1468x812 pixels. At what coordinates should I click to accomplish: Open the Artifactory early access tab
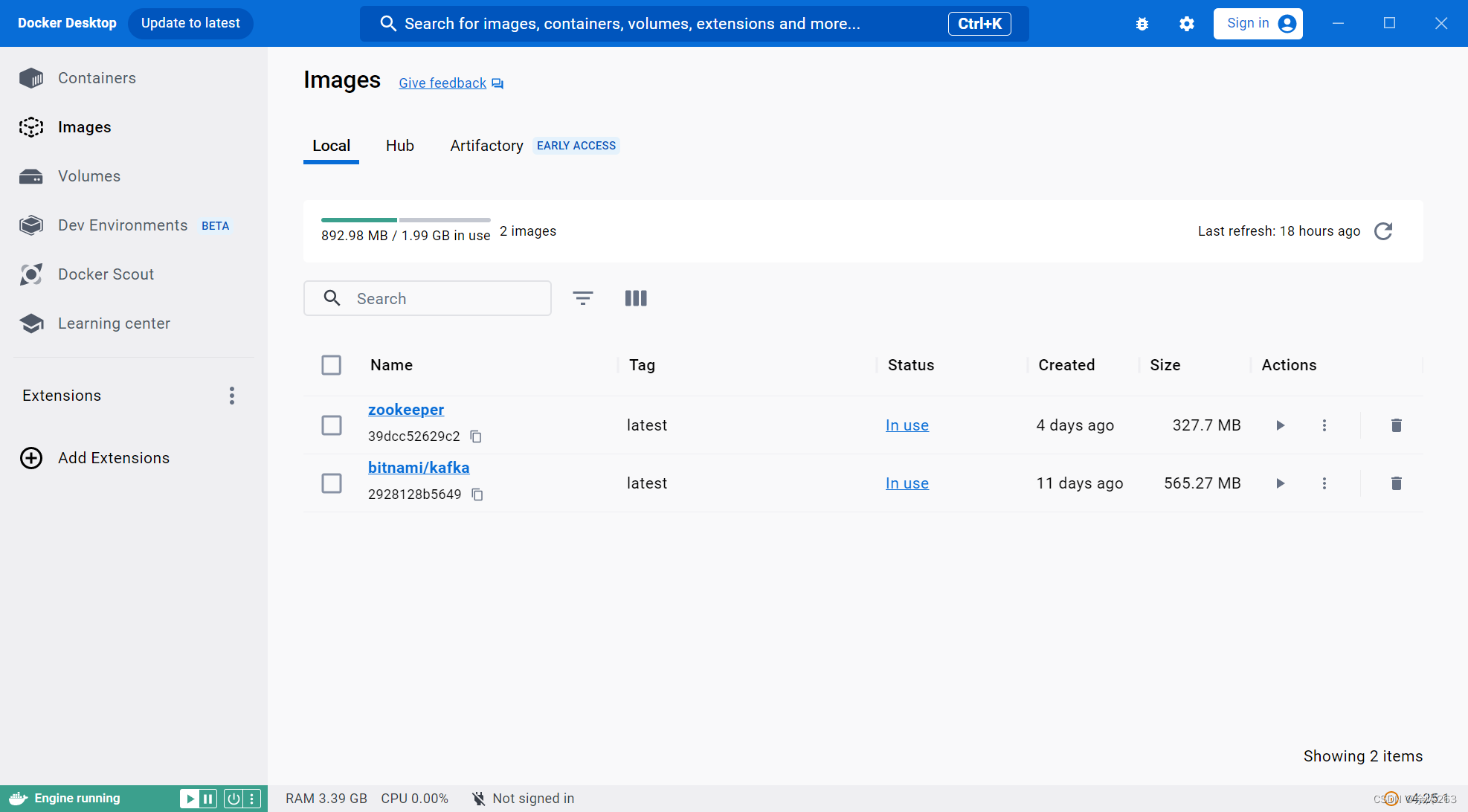[x=486, y=145]
